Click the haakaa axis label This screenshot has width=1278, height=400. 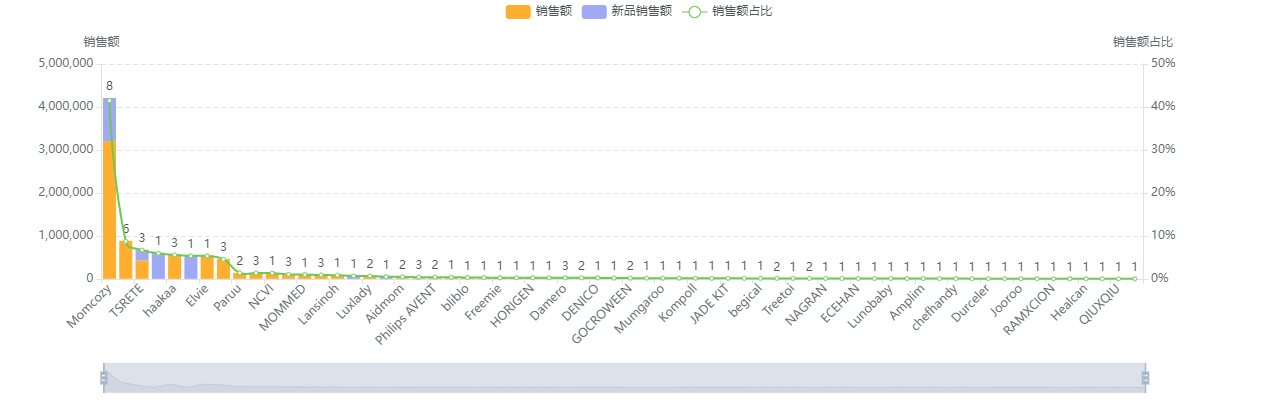pyautogui.click(x=160, y=299)
